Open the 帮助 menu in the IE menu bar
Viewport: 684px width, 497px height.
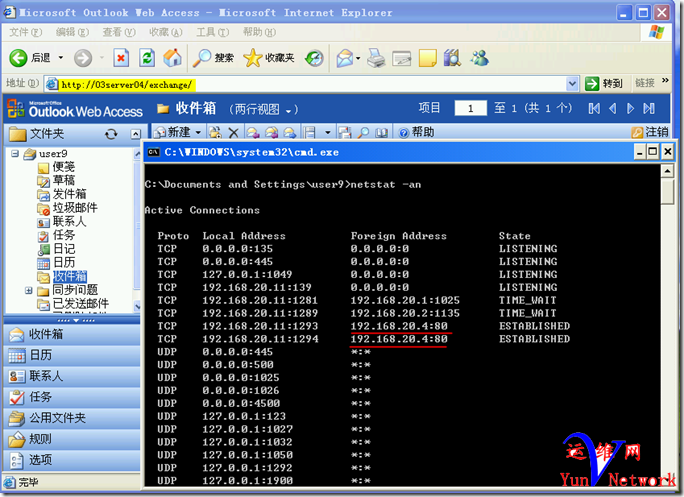coord(259,32)
